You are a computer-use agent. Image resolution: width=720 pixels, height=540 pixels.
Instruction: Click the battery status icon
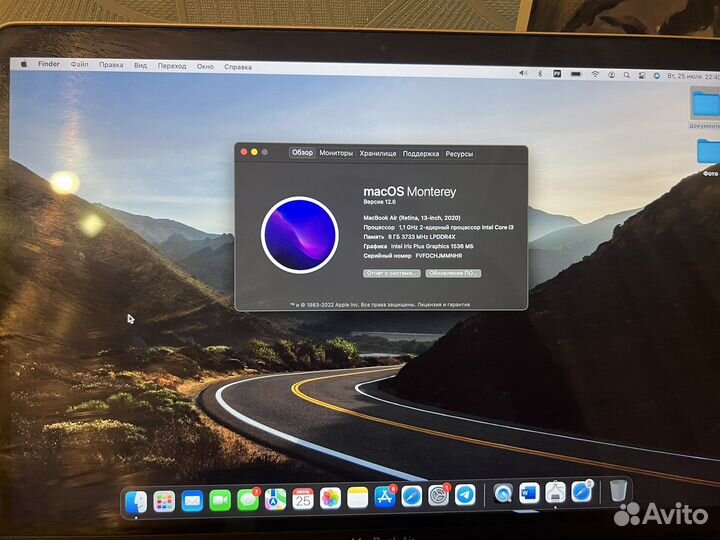click(576, 74)
